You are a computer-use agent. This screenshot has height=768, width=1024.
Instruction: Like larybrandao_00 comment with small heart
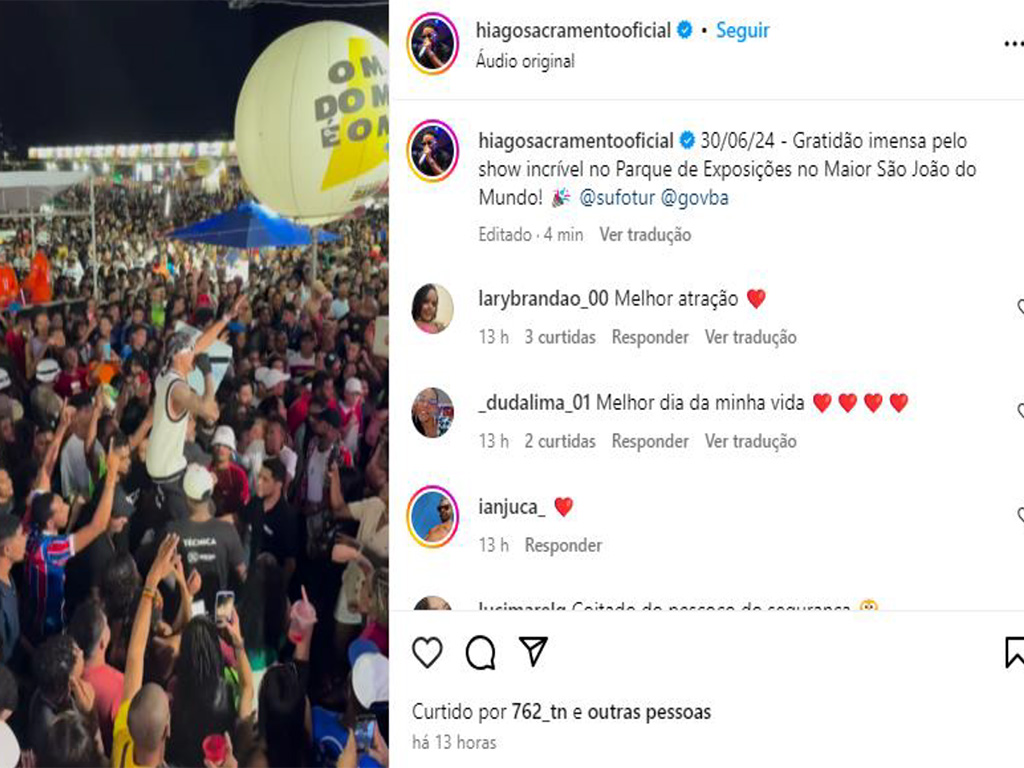(1019, 307)
